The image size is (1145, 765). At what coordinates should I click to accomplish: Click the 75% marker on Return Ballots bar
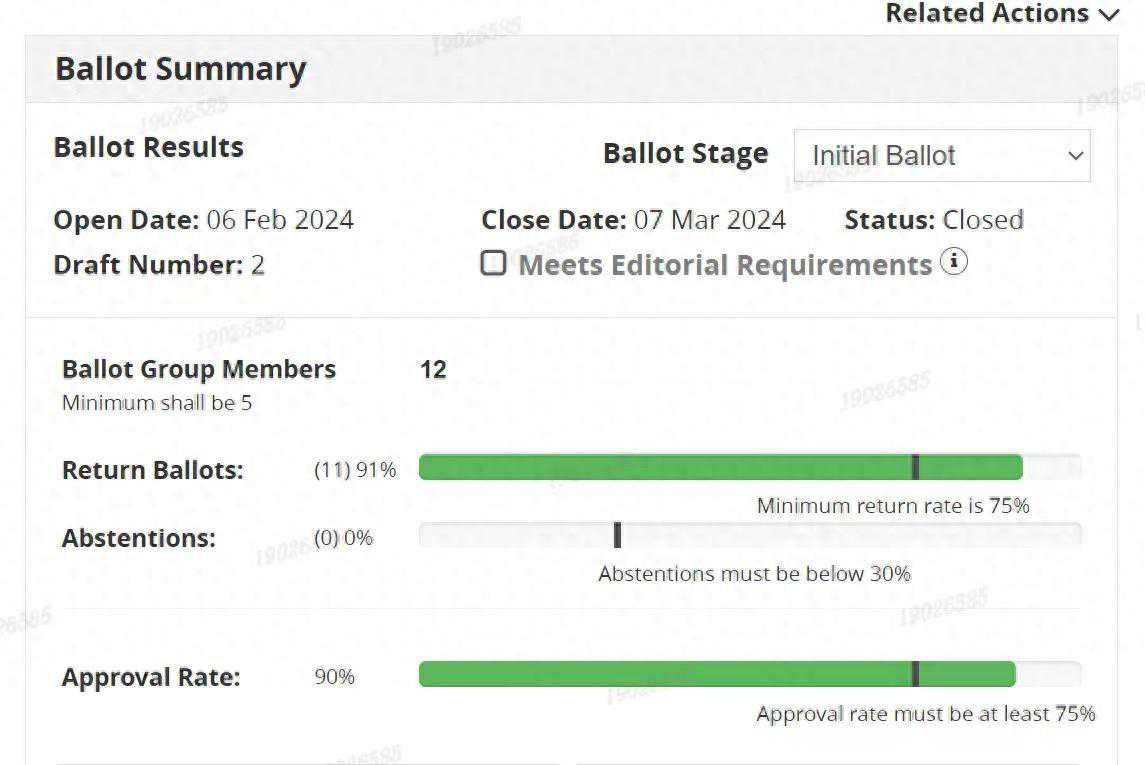pos(915,467)
